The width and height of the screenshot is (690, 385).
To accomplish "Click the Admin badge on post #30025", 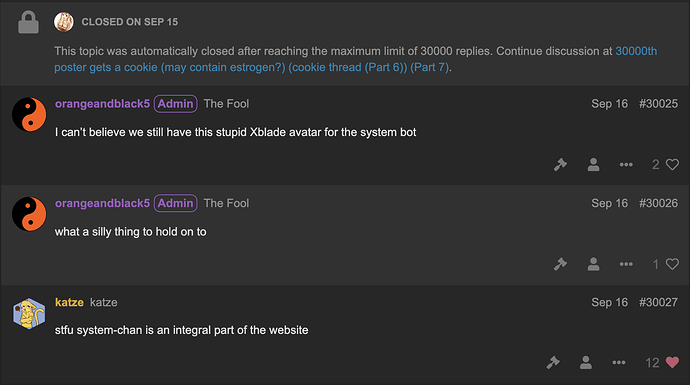I will coord(175,104).
